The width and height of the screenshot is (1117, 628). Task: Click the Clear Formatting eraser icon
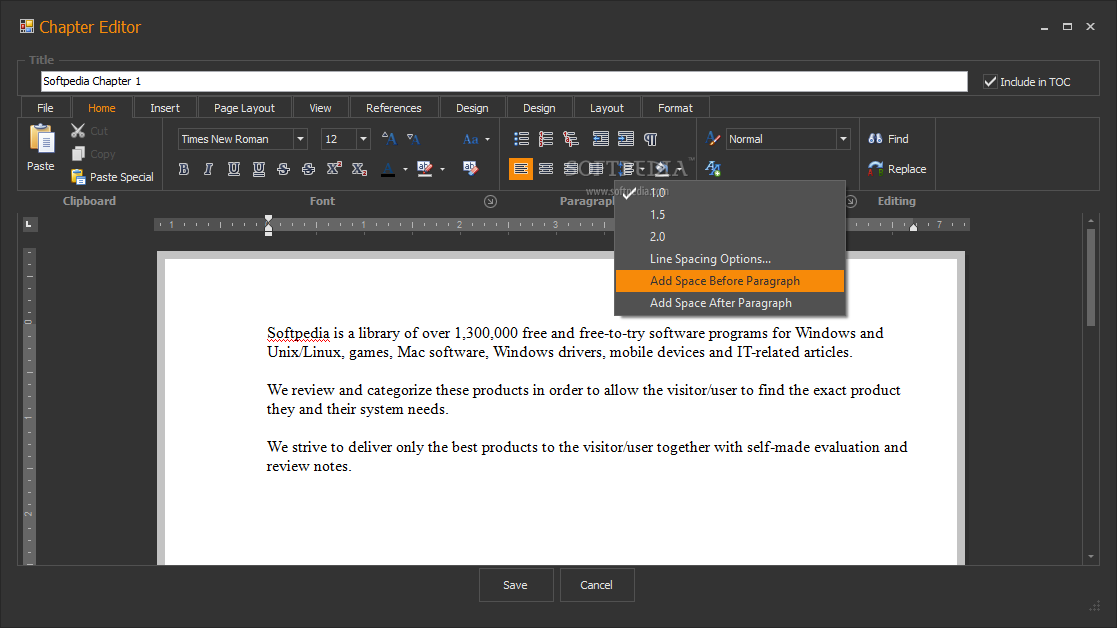coord(470,168)
